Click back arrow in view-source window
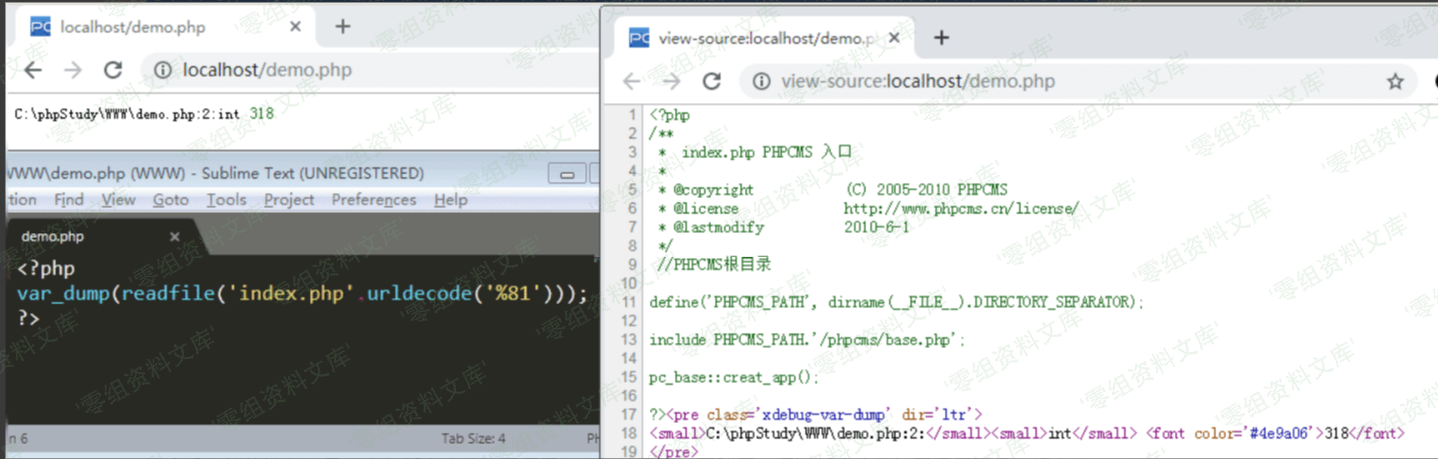1438x459 pixels. pos(632,81)
